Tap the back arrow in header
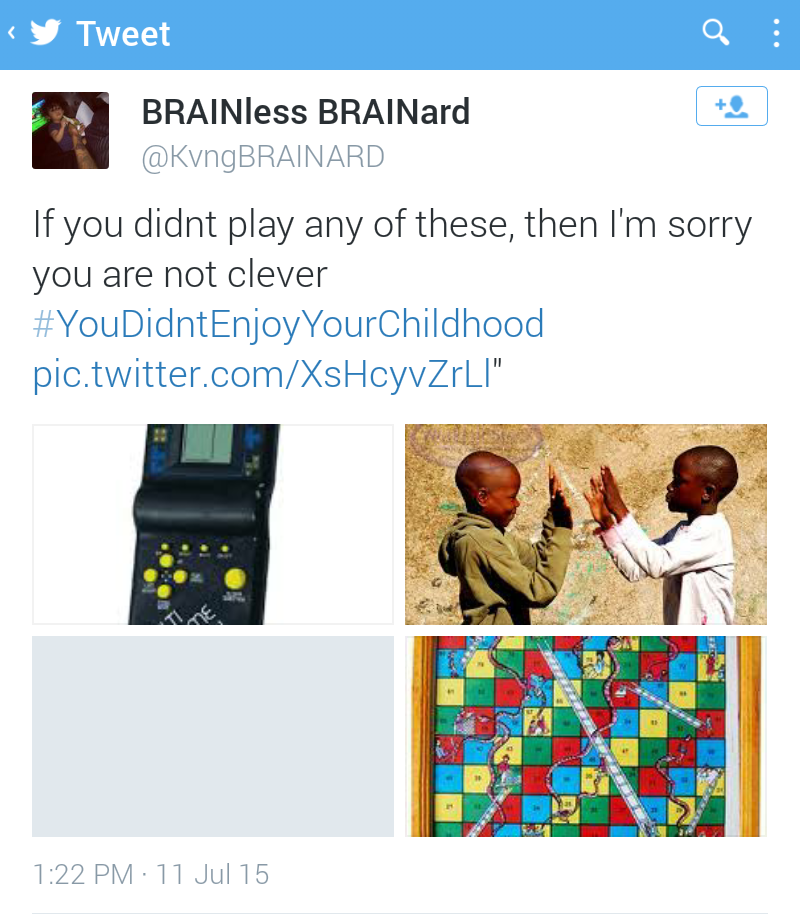 pos(11,33)
